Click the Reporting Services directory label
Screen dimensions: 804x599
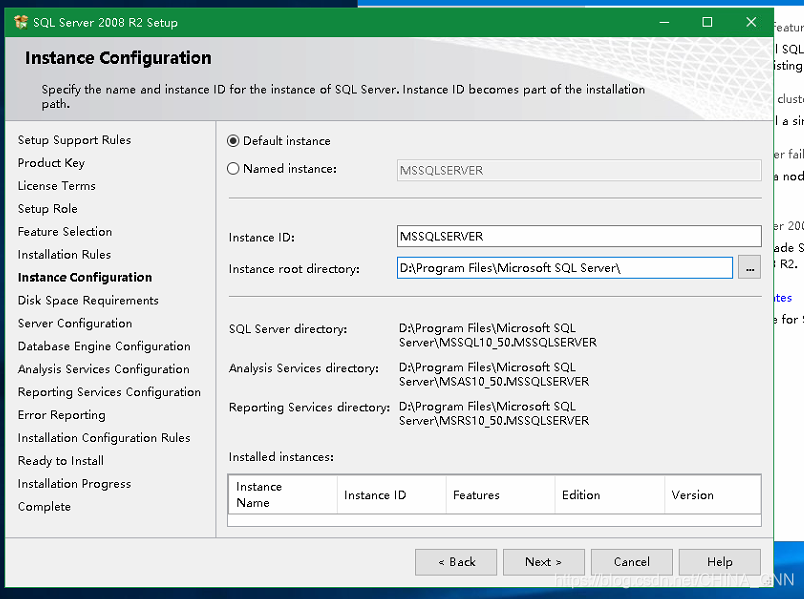[309, 407]
